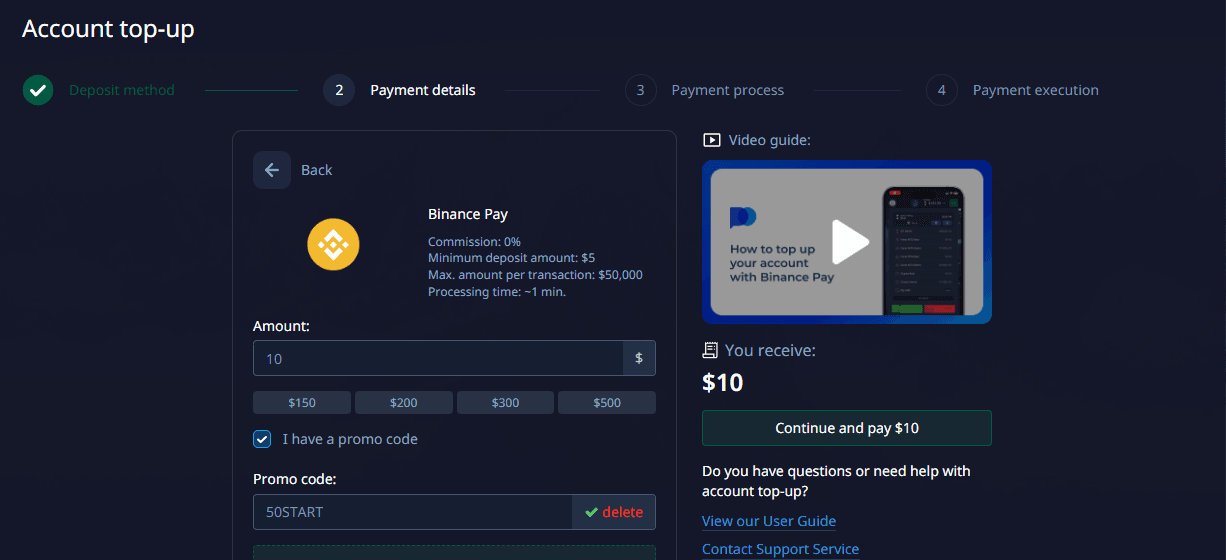The width and height of the screenshot is (1226, 560).
Task: Click the video guide play icon next to label
Action: (712, 140)
